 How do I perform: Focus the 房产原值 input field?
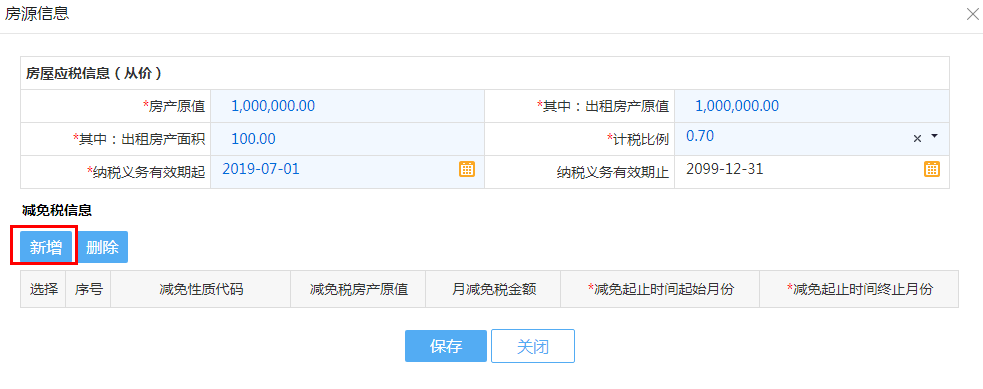point(347,106)
